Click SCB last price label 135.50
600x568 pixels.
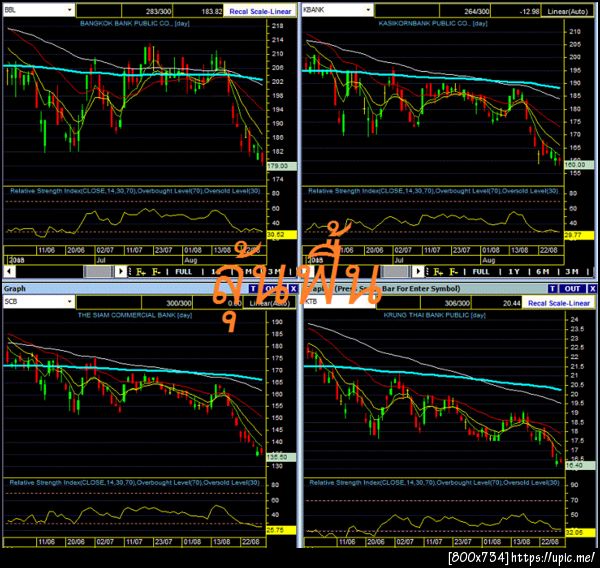point(281,457)
